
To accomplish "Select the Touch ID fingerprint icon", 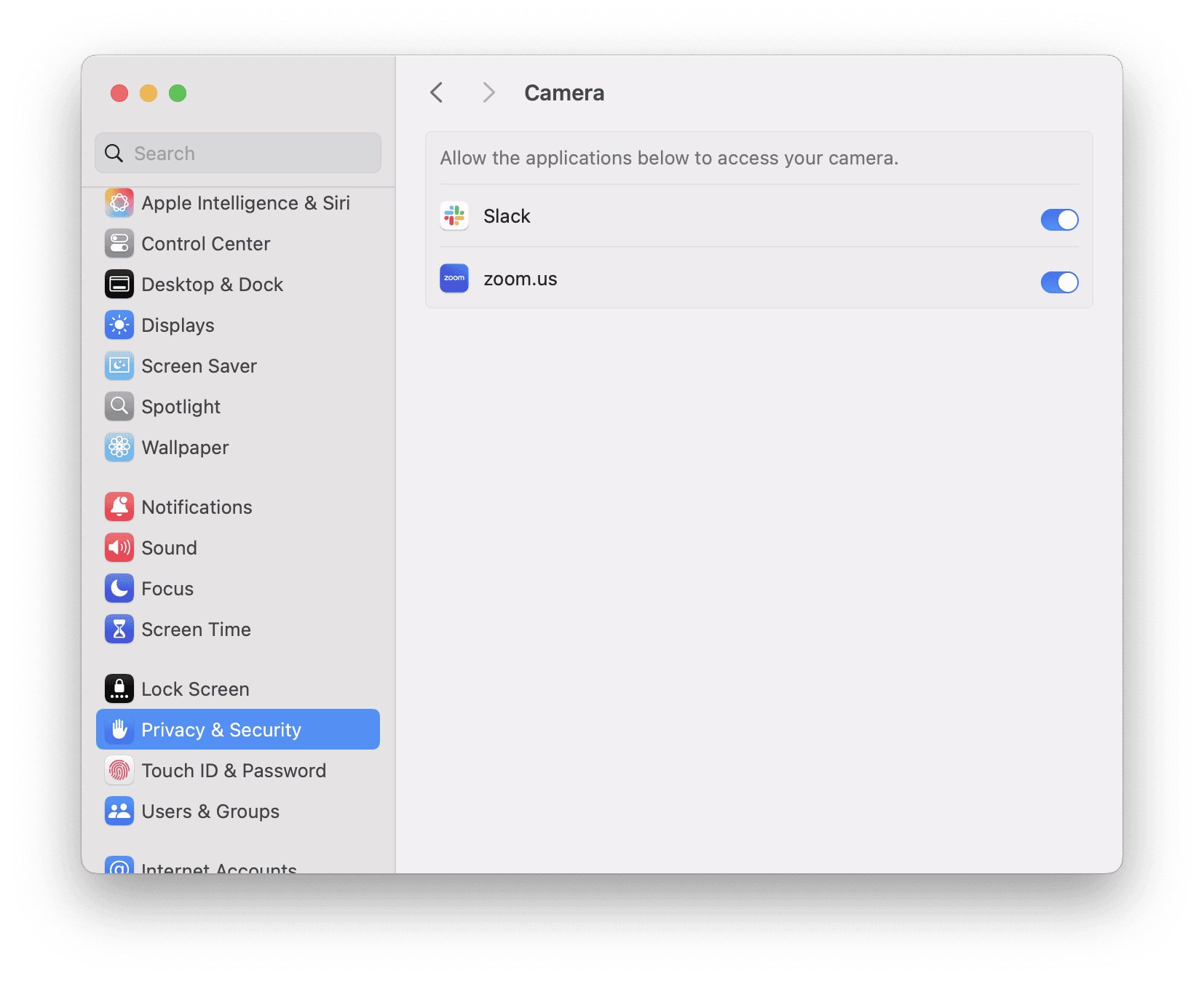I will (119, 770).
